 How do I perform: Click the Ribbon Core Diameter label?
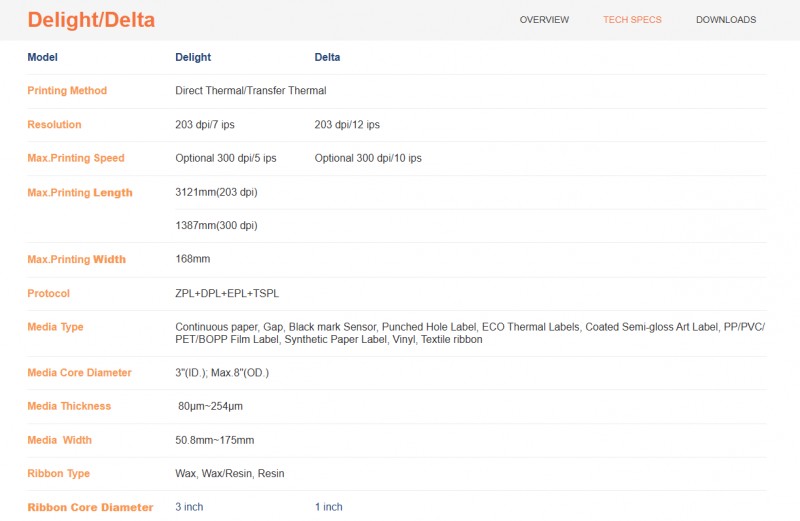[x=90, y=507]
